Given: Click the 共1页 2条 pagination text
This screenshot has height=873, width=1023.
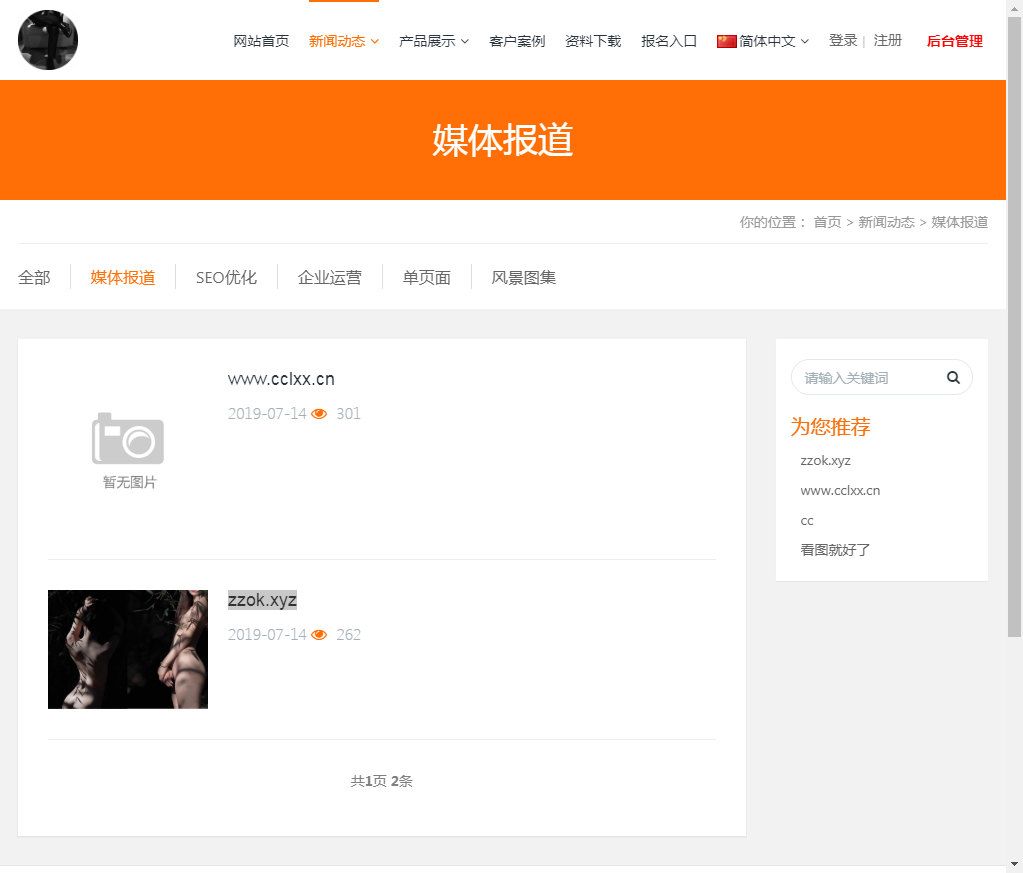Looking at the screenshot, I should pyautogui.click(x=382, y=781).
